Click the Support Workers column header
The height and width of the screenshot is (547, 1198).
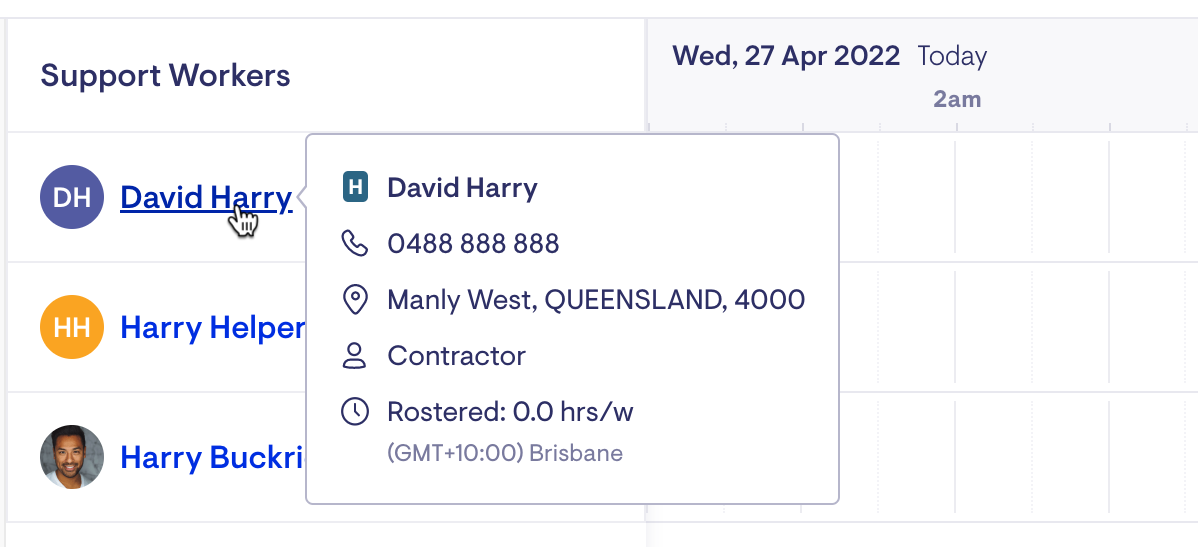pyautogui.click(x=166, y=76)
